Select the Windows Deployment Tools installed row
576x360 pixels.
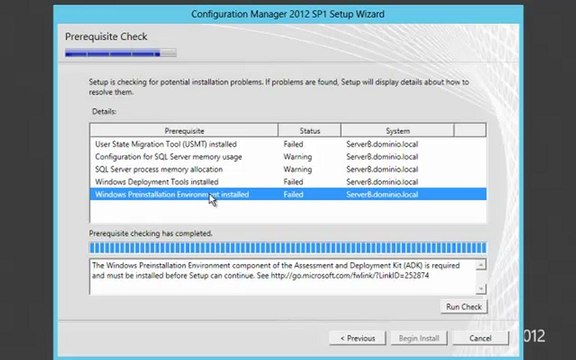[288, 182]
